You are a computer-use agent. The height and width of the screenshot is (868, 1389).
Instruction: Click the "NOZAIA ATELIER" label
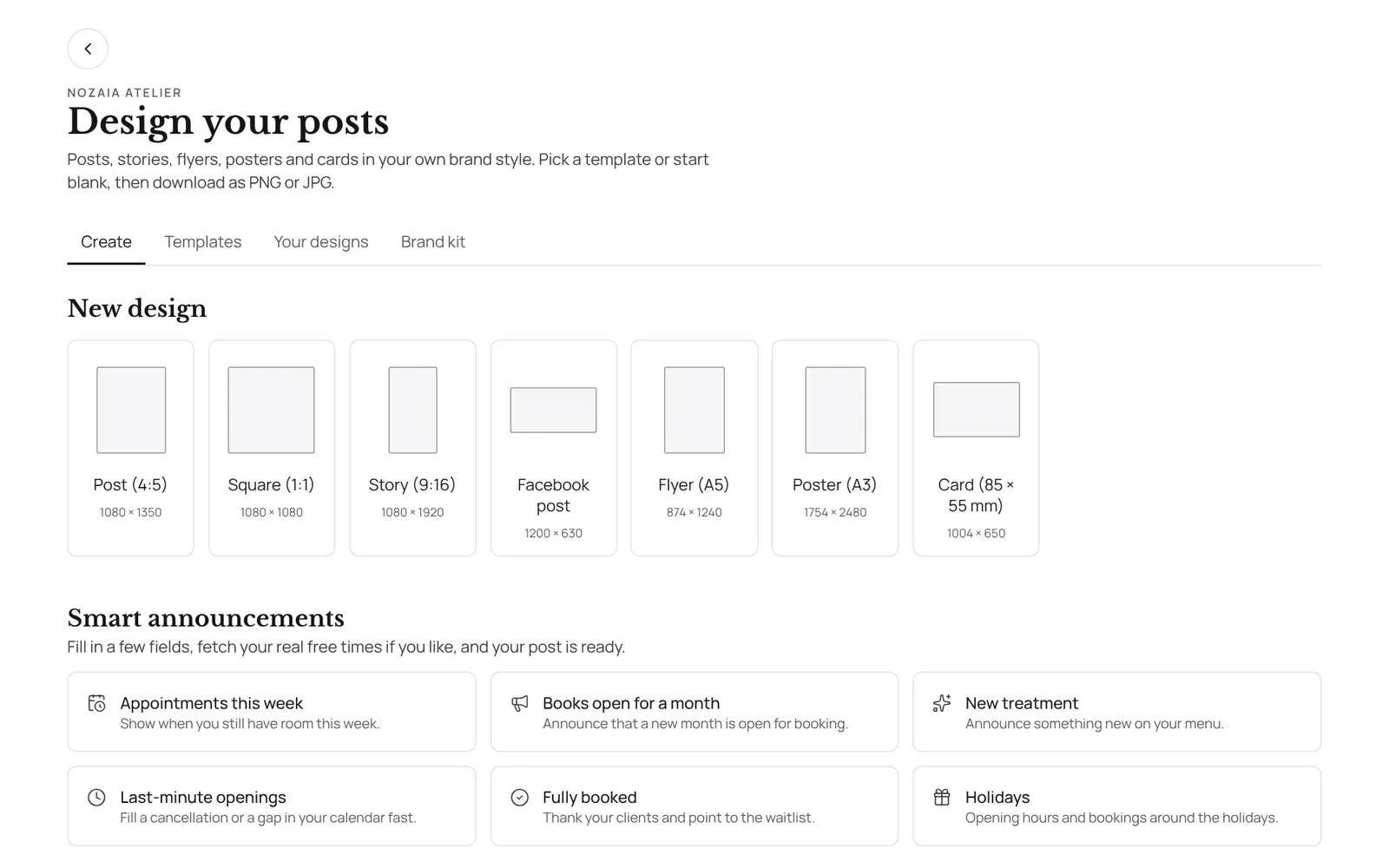tap(124, 93)
